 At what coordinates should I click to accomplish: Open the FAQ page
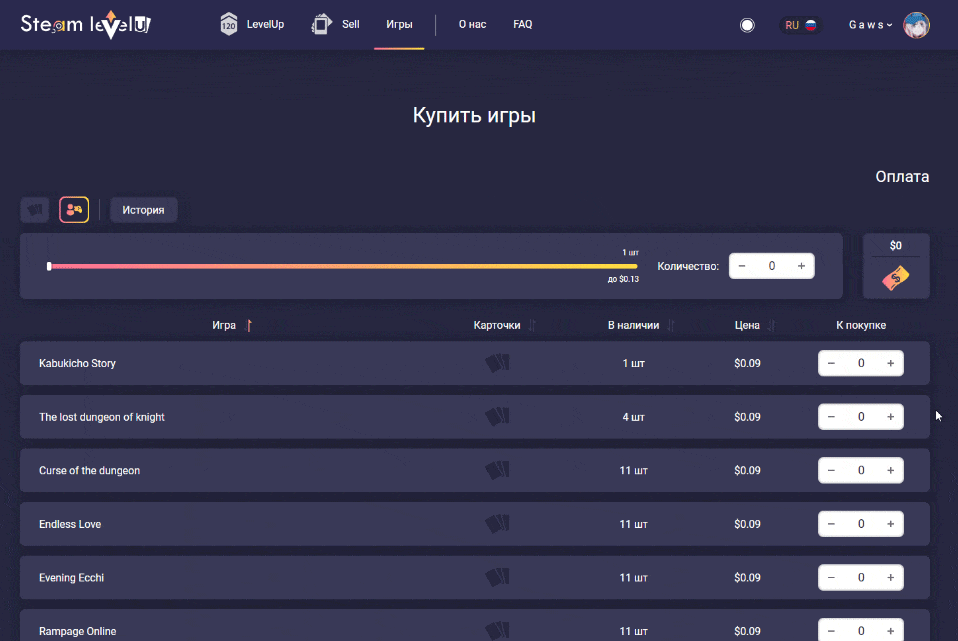pyautogui.click(x=522, y=24)
